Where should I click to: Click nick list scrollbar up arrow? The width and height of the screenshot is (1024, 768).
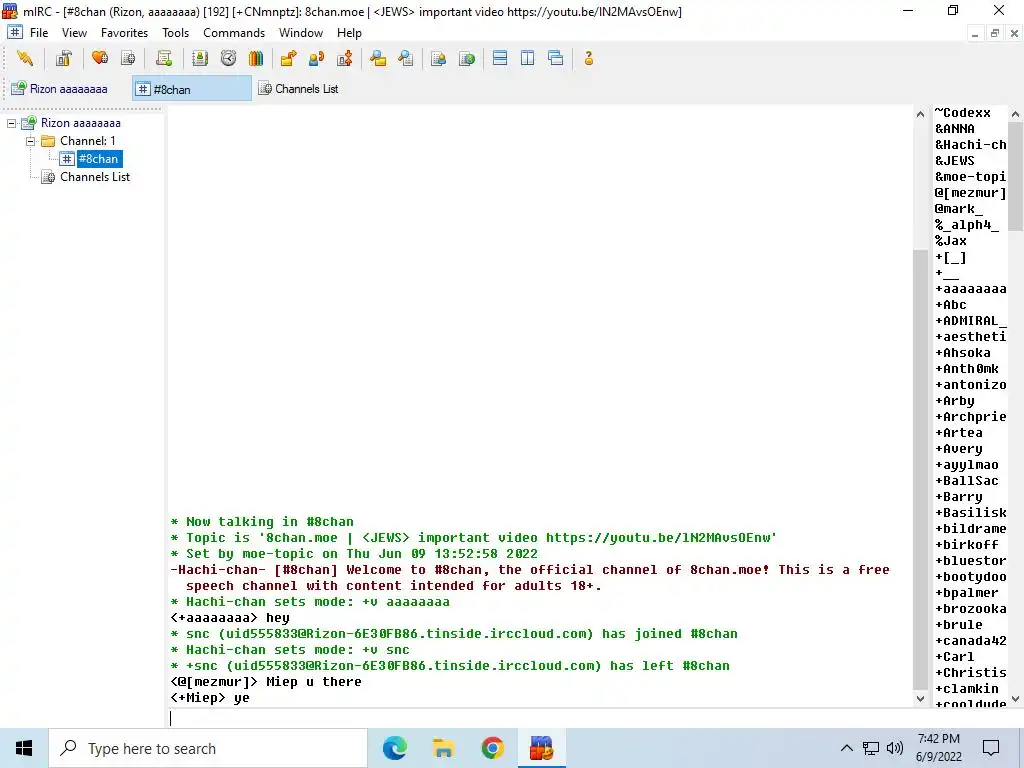(x=1016, y=114)
